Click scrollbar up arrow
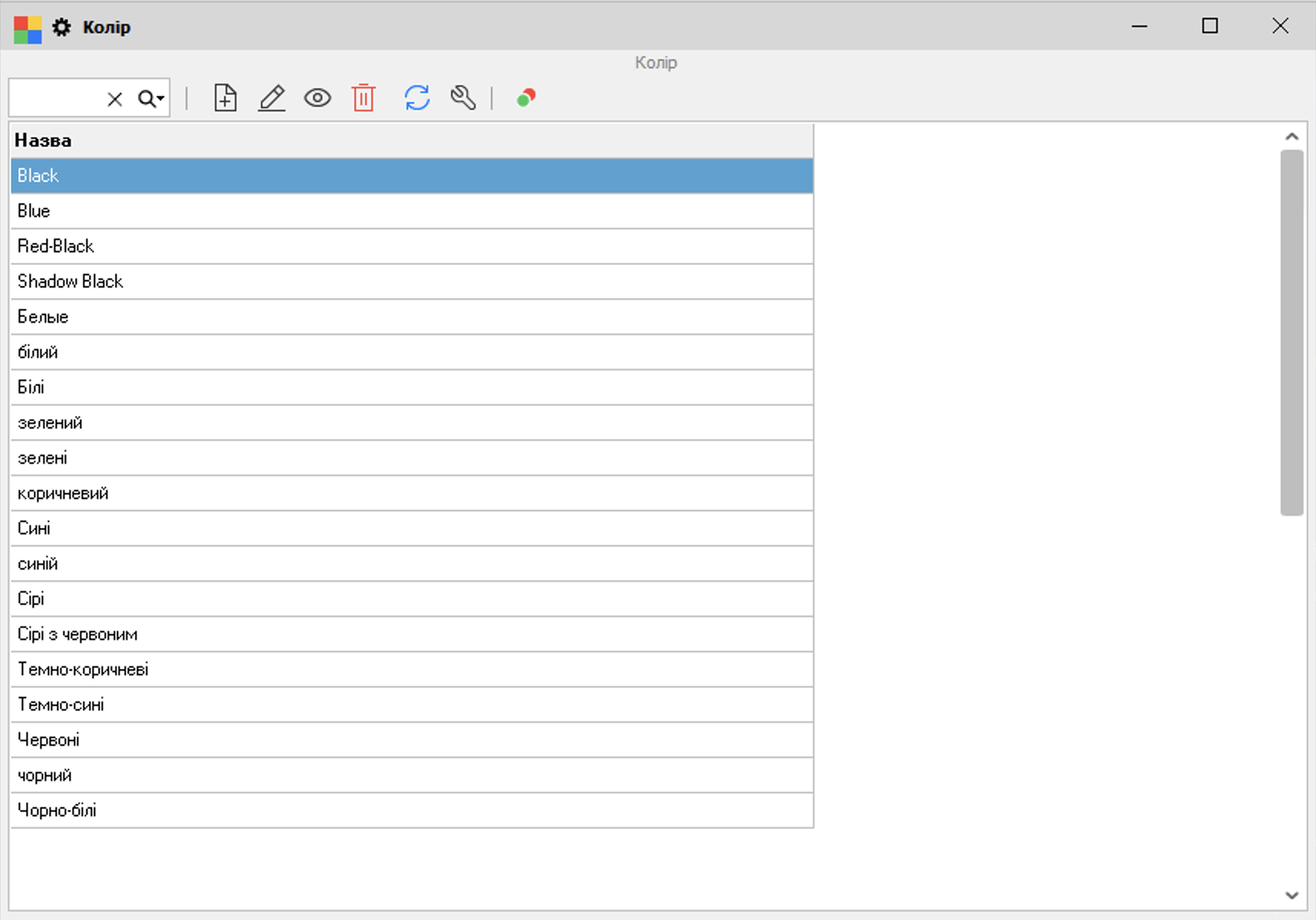 point(1291,136)
